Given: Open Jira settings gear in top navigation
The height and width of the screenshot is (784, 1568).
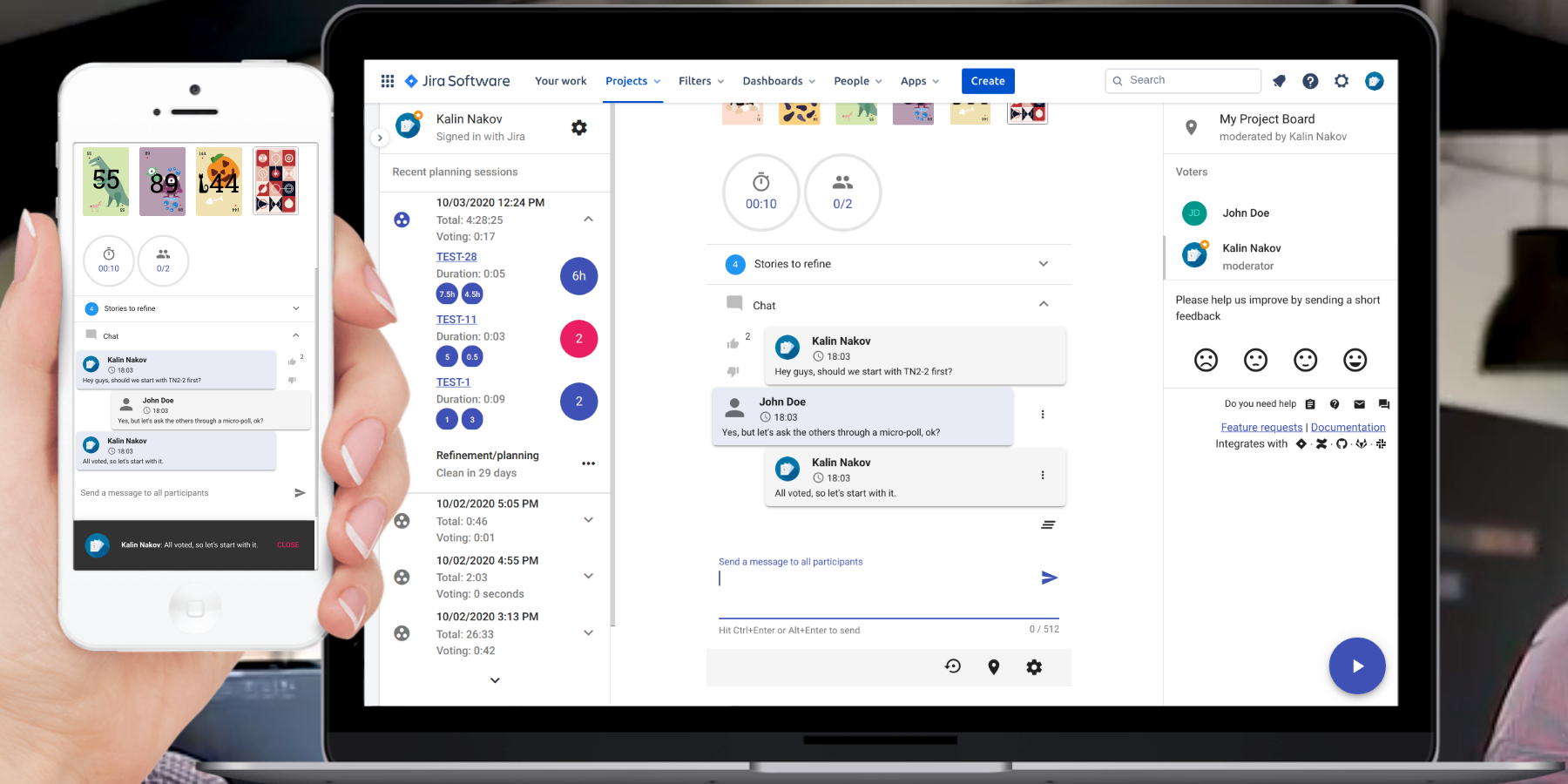Looking at the screenshot, I should (1342, 81).
